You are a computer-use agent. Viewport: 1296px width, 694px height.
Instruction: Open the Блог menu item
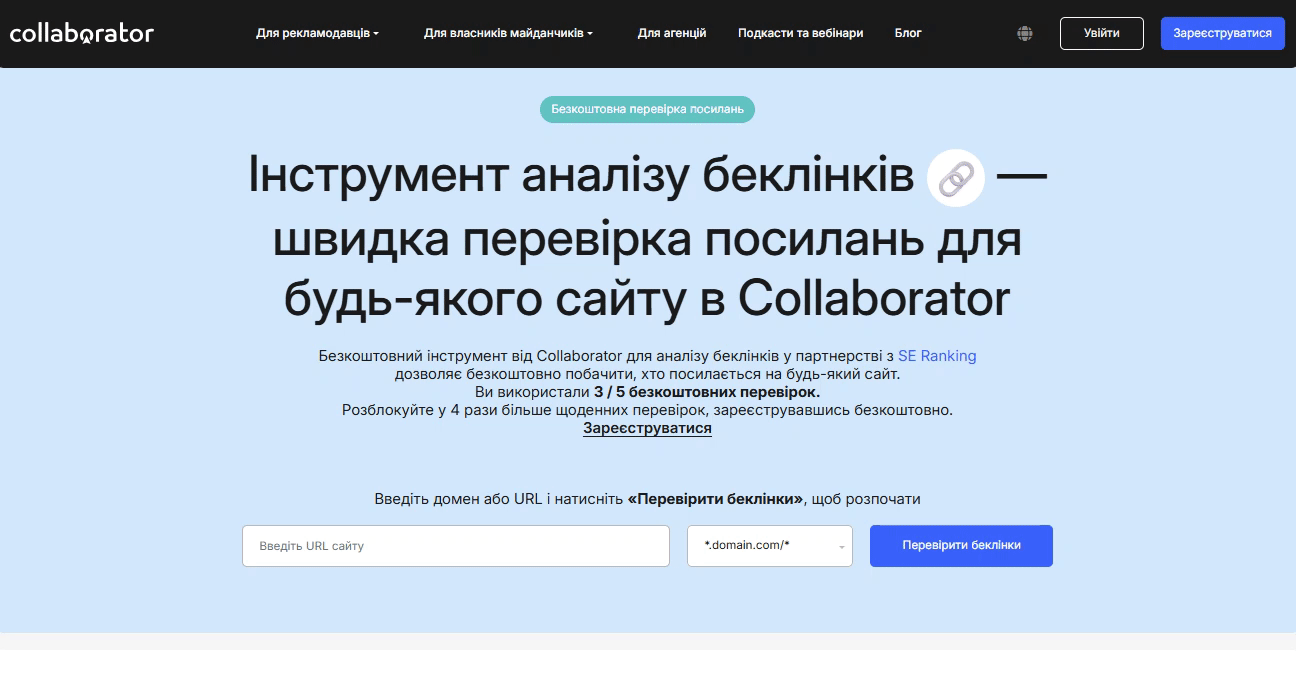click(x=908, y=33)
